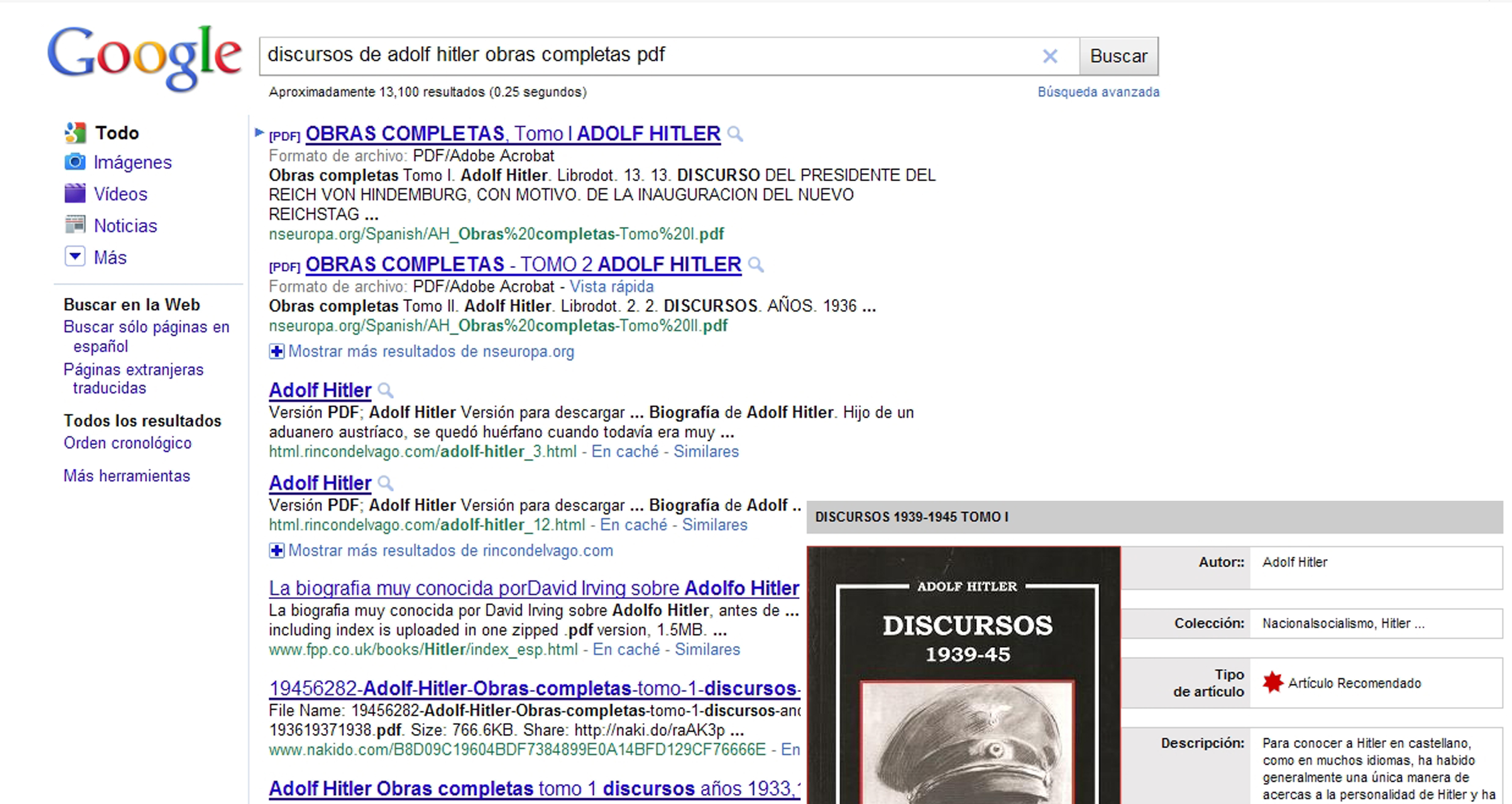1512x804 pixels.
Task: Click www.nakido.com result URL text
Action: [517, 750]
